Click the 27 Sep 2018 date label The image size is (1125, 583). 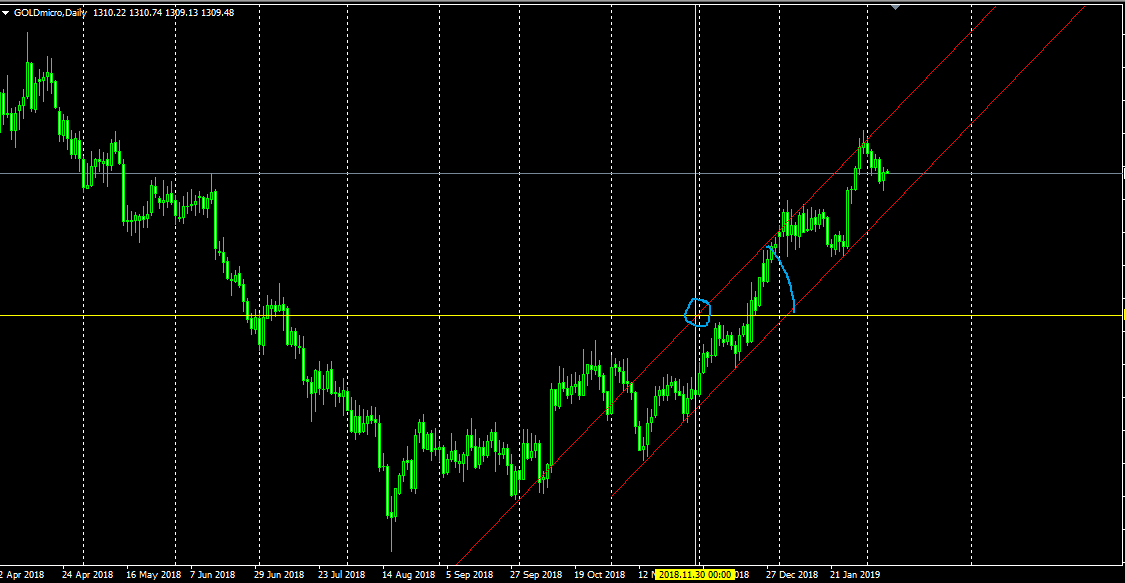point(536,574)
